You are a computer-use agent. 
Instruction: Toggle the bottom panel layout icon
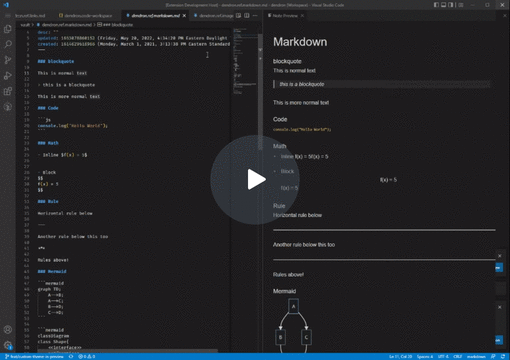[x=444, y=5]
